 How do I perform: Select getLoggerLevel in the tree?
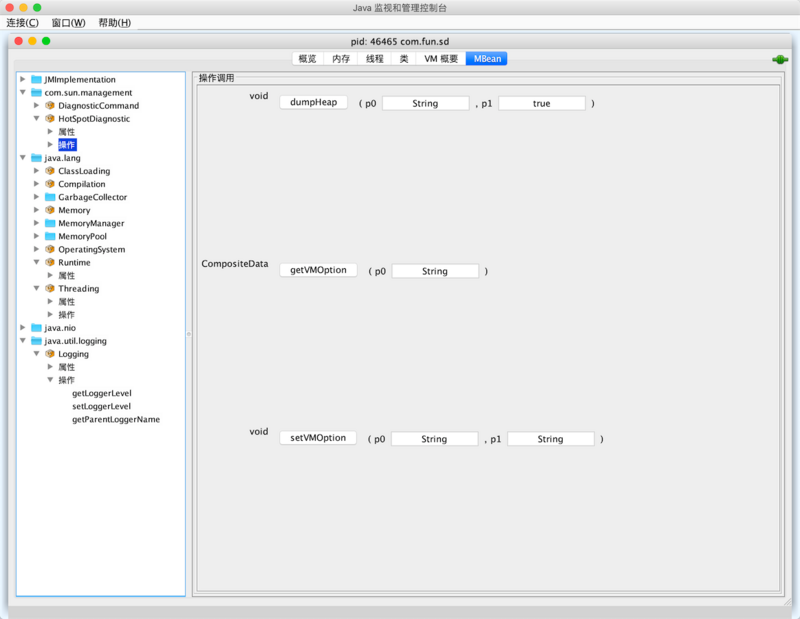[x=102, y=393]
